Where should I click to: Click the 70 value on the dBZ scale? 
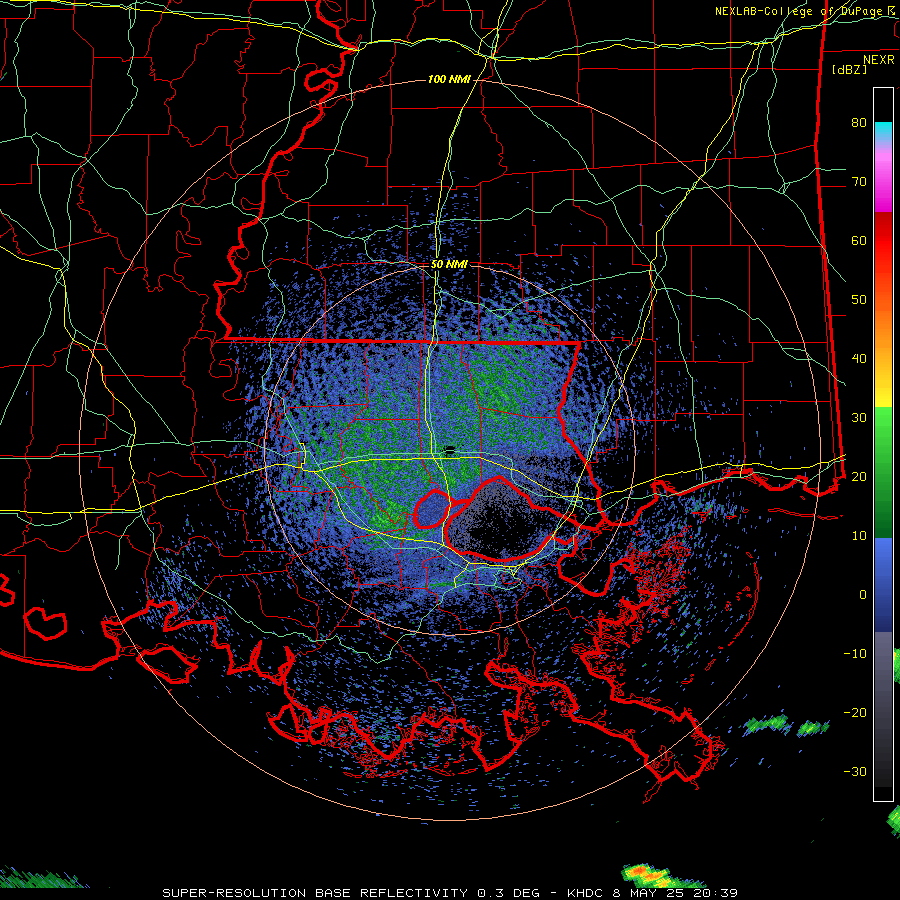point(859,182)
